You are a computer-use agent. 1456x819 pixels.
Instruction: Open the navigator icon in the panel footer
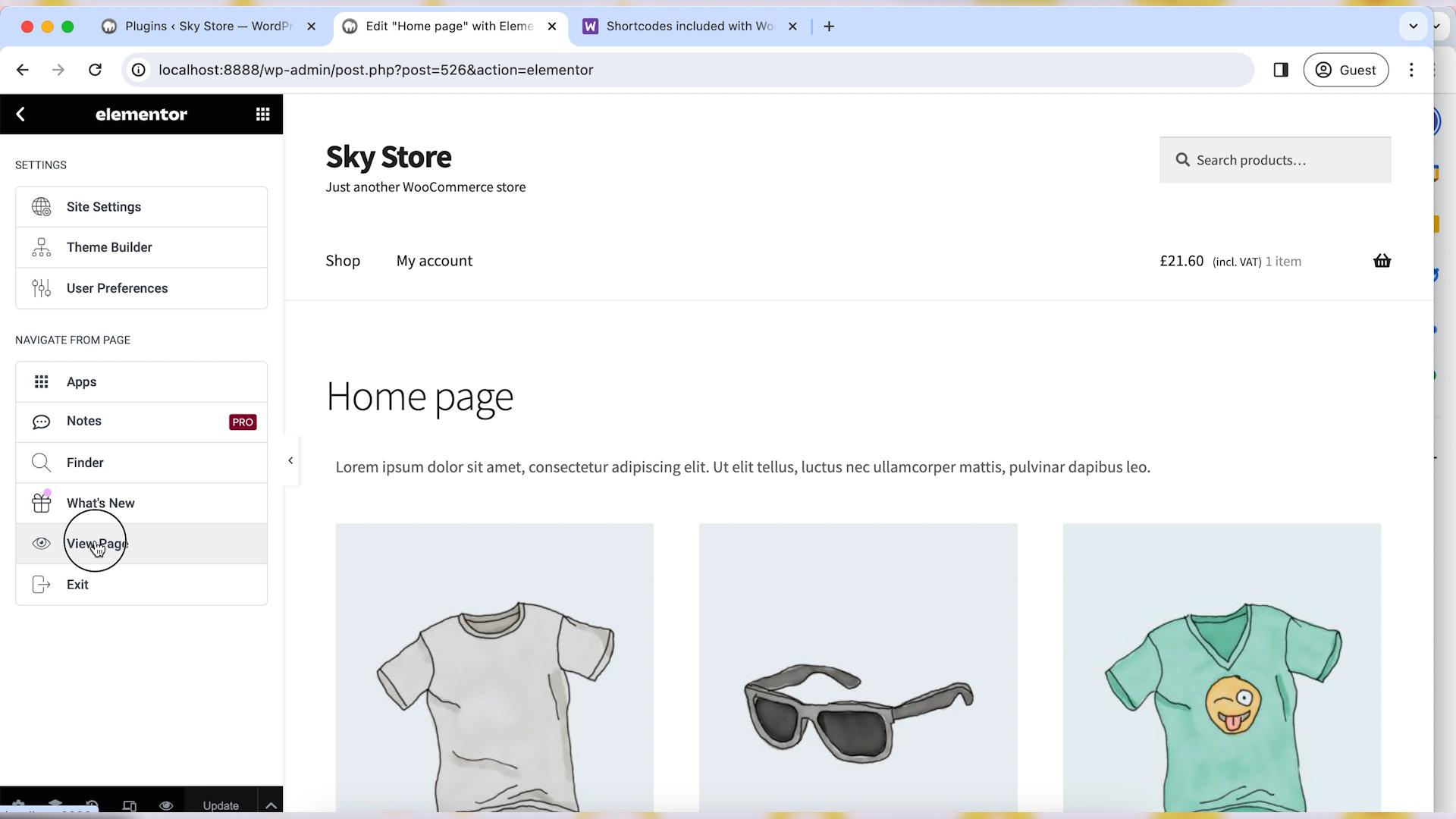pyautogui.click(x=55, y=805)
